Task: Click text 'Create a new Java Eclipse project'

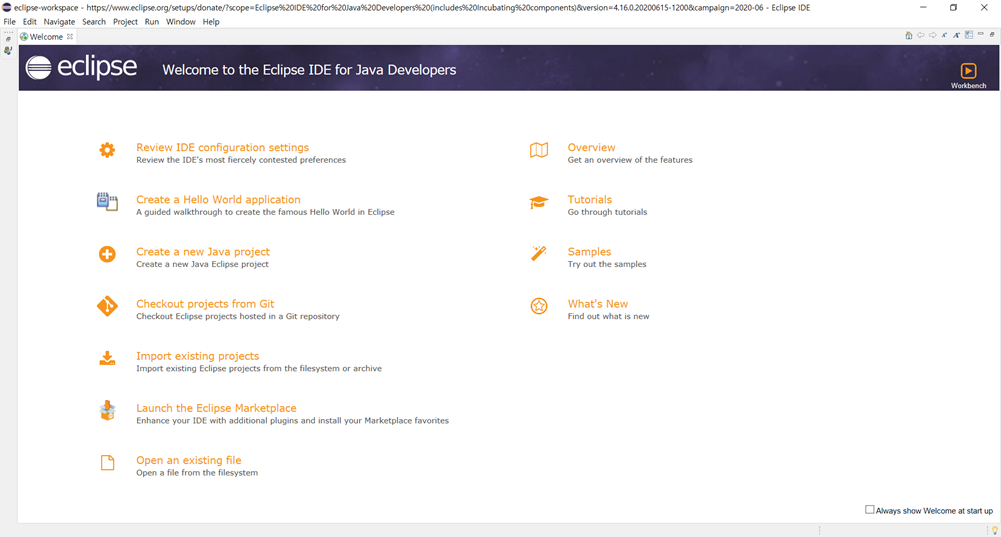Action: 202,264
